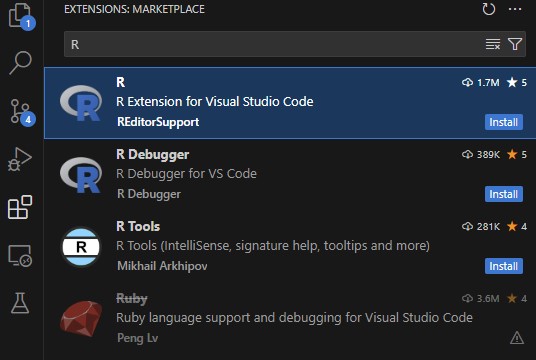Click the Ruby gem logo
The height and width of the screenshot is (360, 536).
[81, 319]
